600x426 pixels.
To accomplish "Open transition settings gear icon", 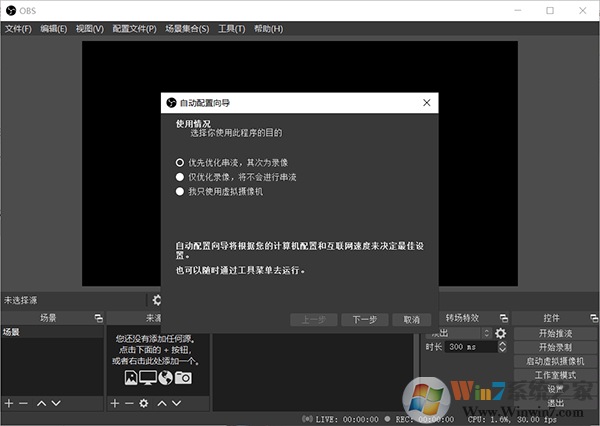I will click(501, 333).
